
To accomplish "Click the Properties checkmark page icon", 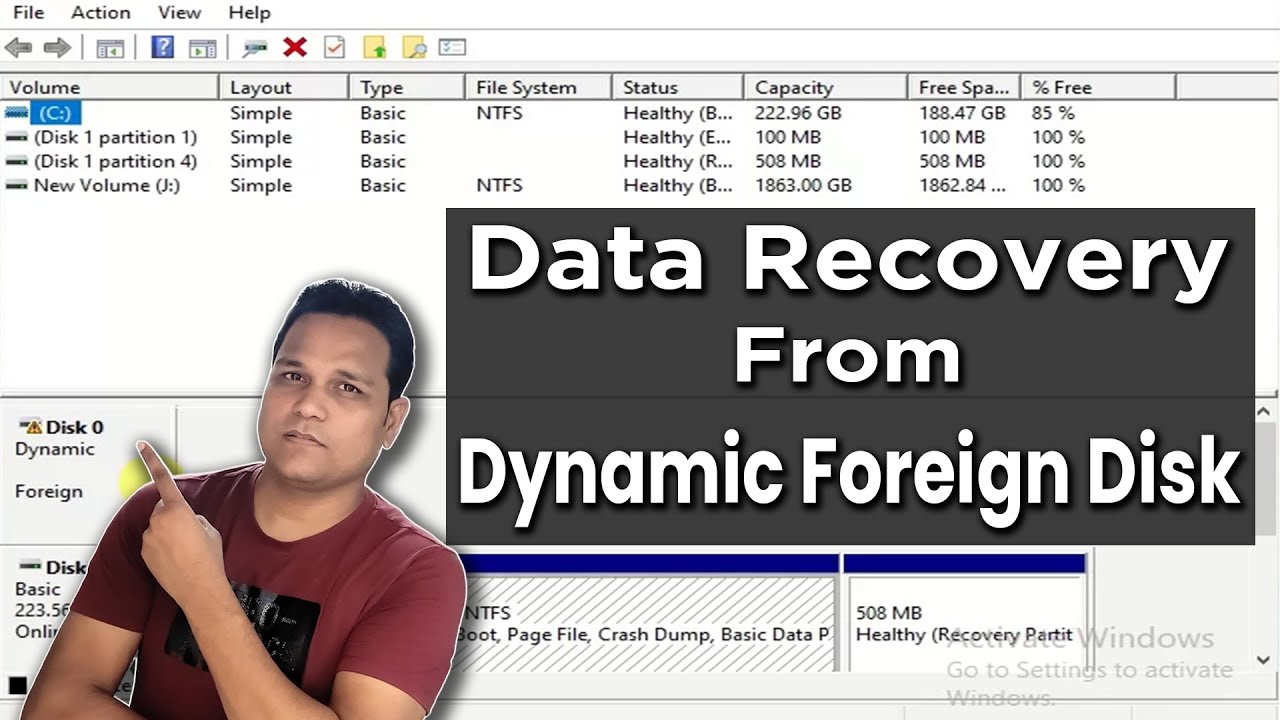I will (334, 47).
